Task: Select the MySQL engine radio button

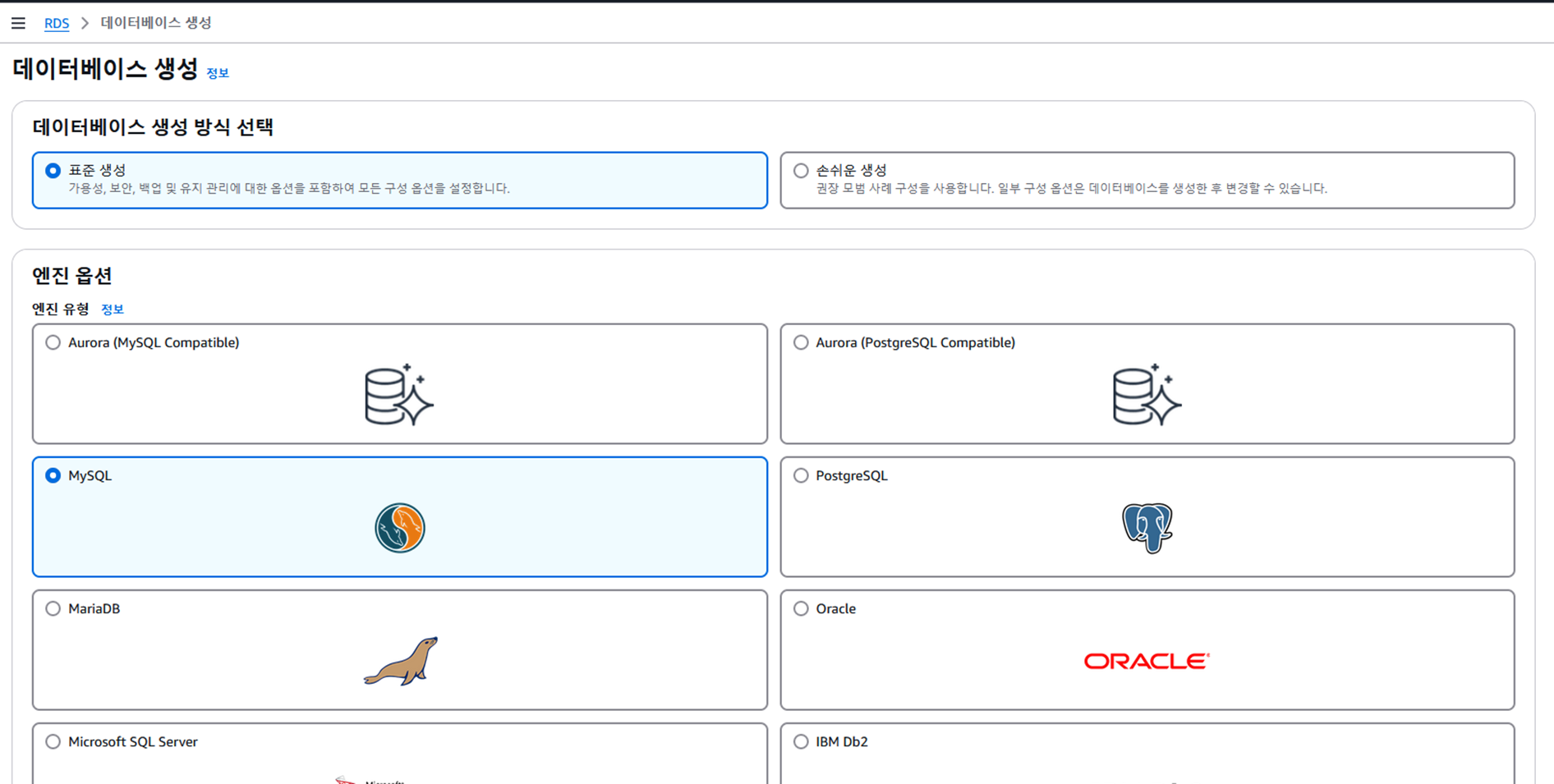Action: pos(53,475)
